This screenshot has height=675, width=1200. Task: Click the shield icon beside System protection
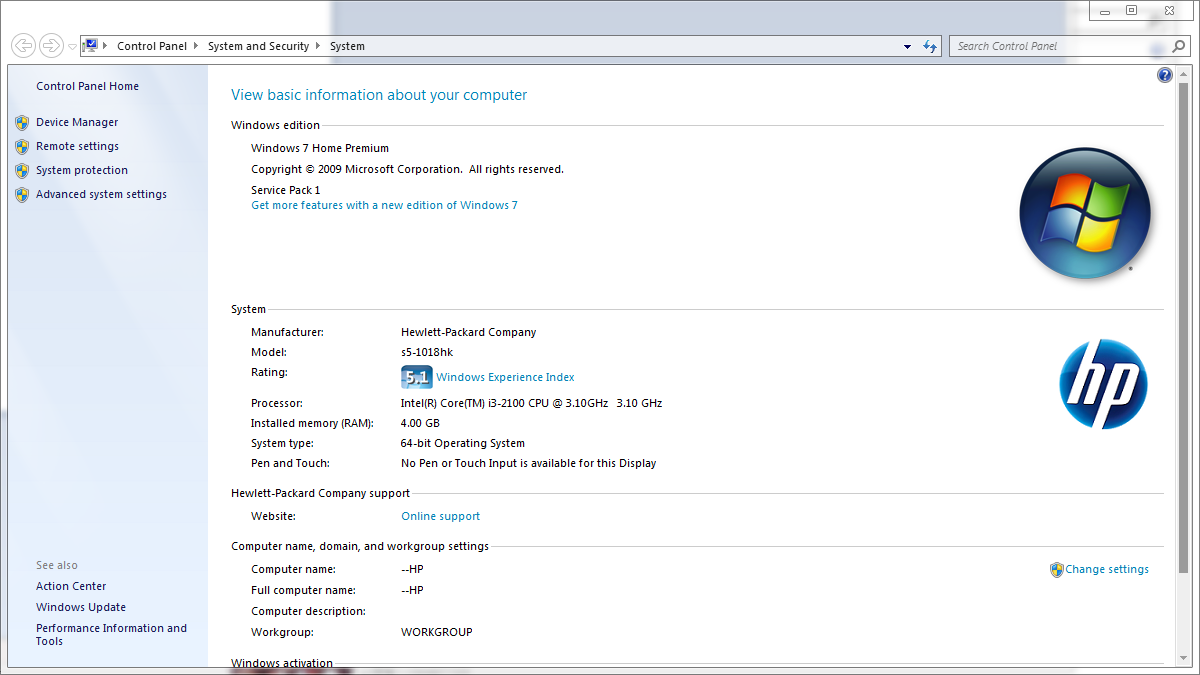pos(22,171)
